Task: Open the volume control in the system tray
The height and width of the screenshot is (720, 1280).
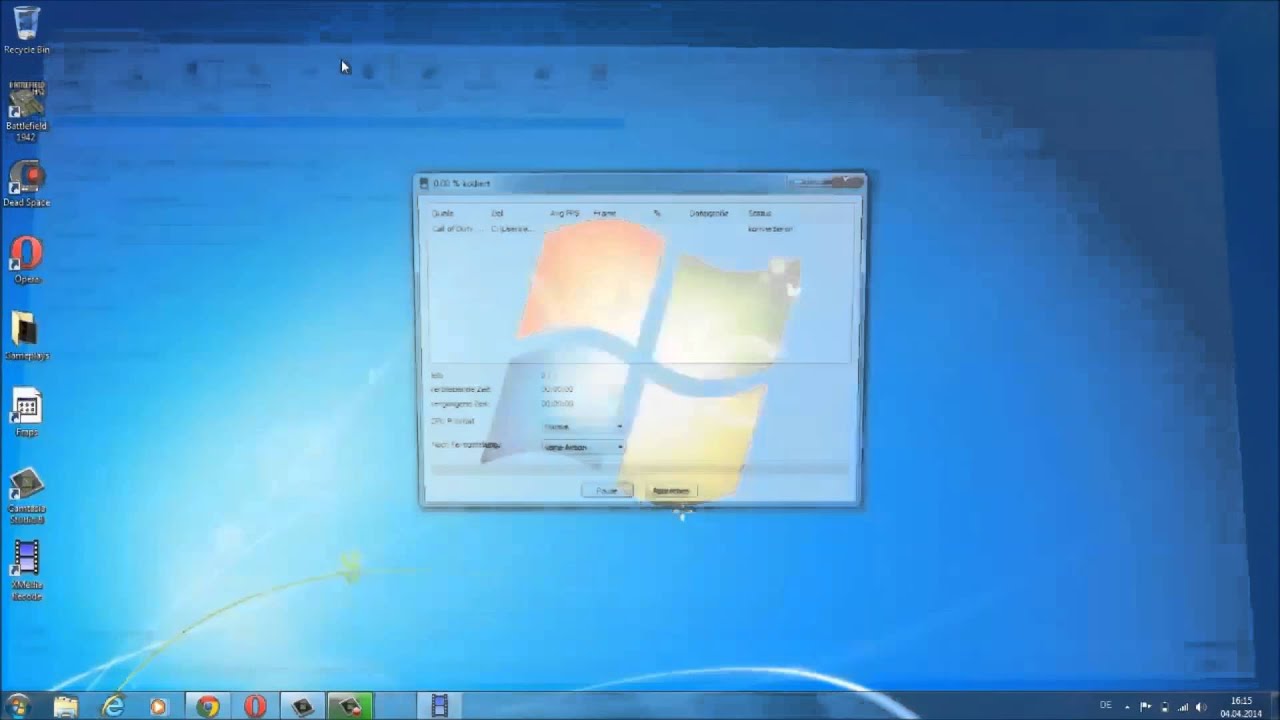Action: [1201, 706]
